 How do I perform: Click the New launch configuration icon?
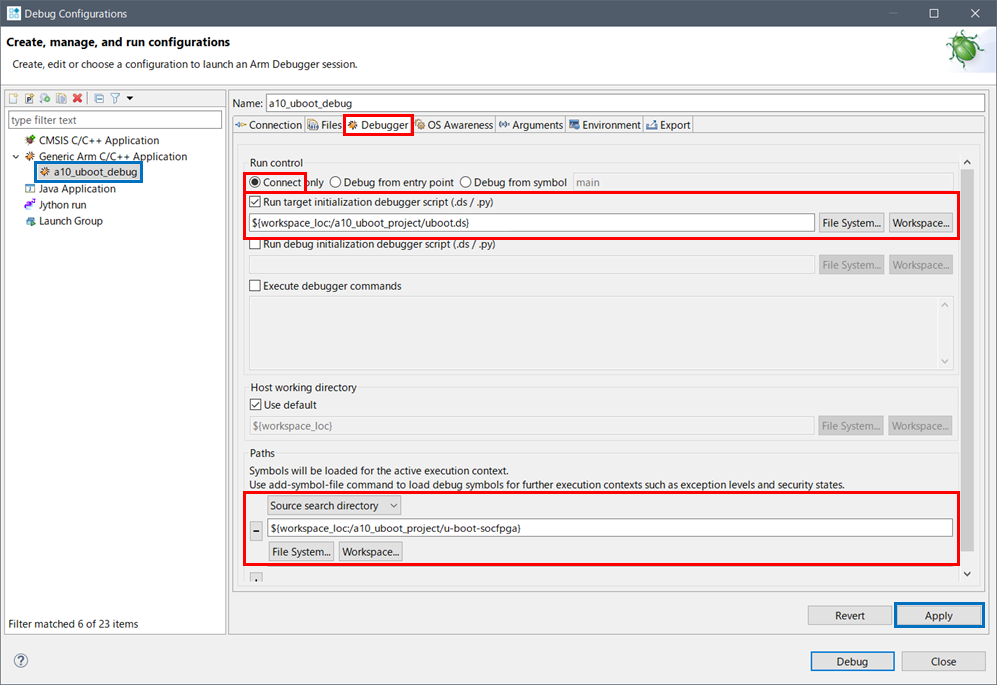[14, 98]
